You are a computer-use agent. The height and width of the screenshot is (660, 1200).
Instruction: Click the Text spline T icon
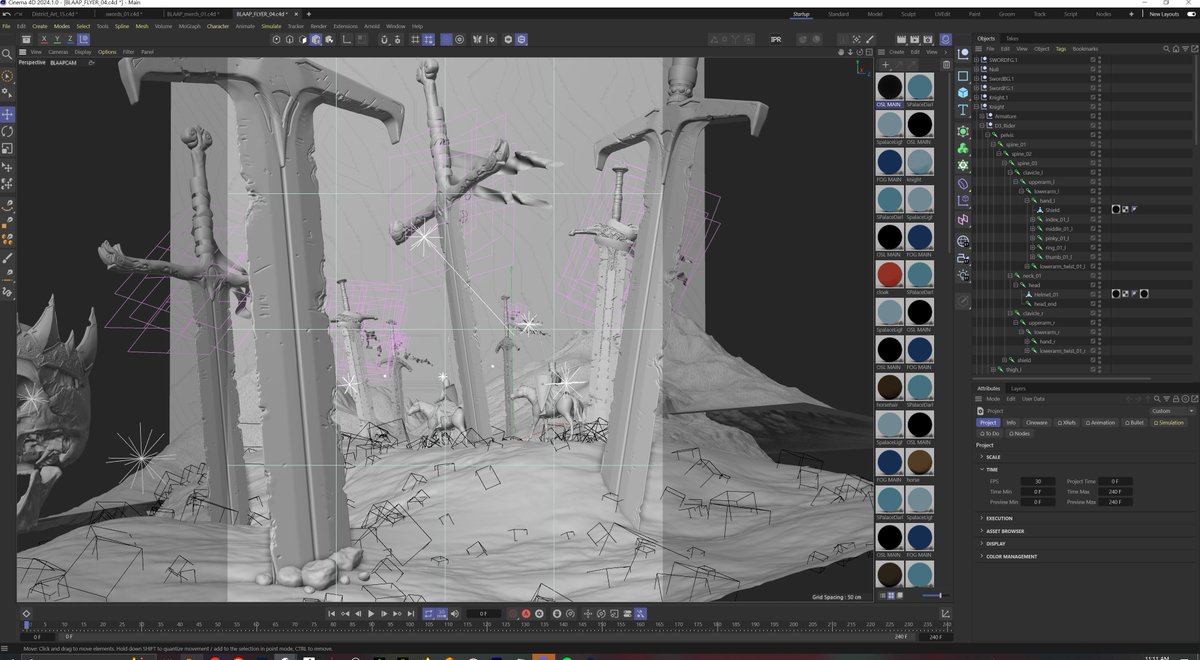pyautogui.click(x=963, y=109)
